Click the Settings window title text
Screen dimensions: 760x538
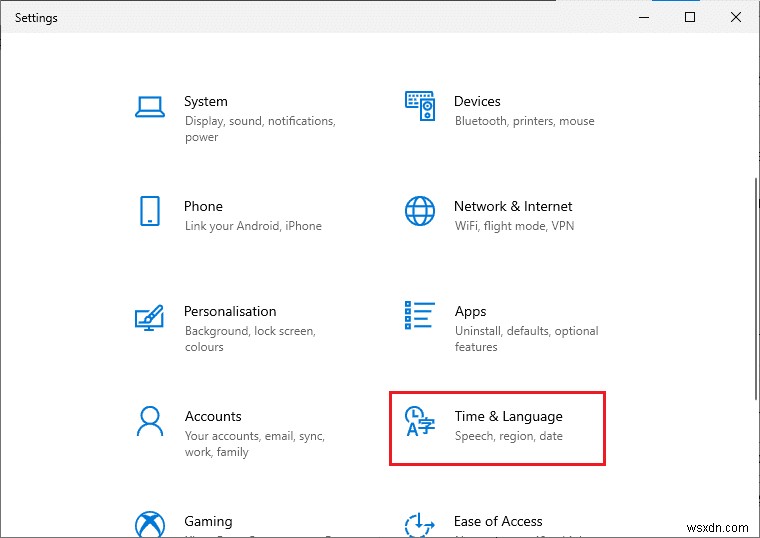point(36,18)
